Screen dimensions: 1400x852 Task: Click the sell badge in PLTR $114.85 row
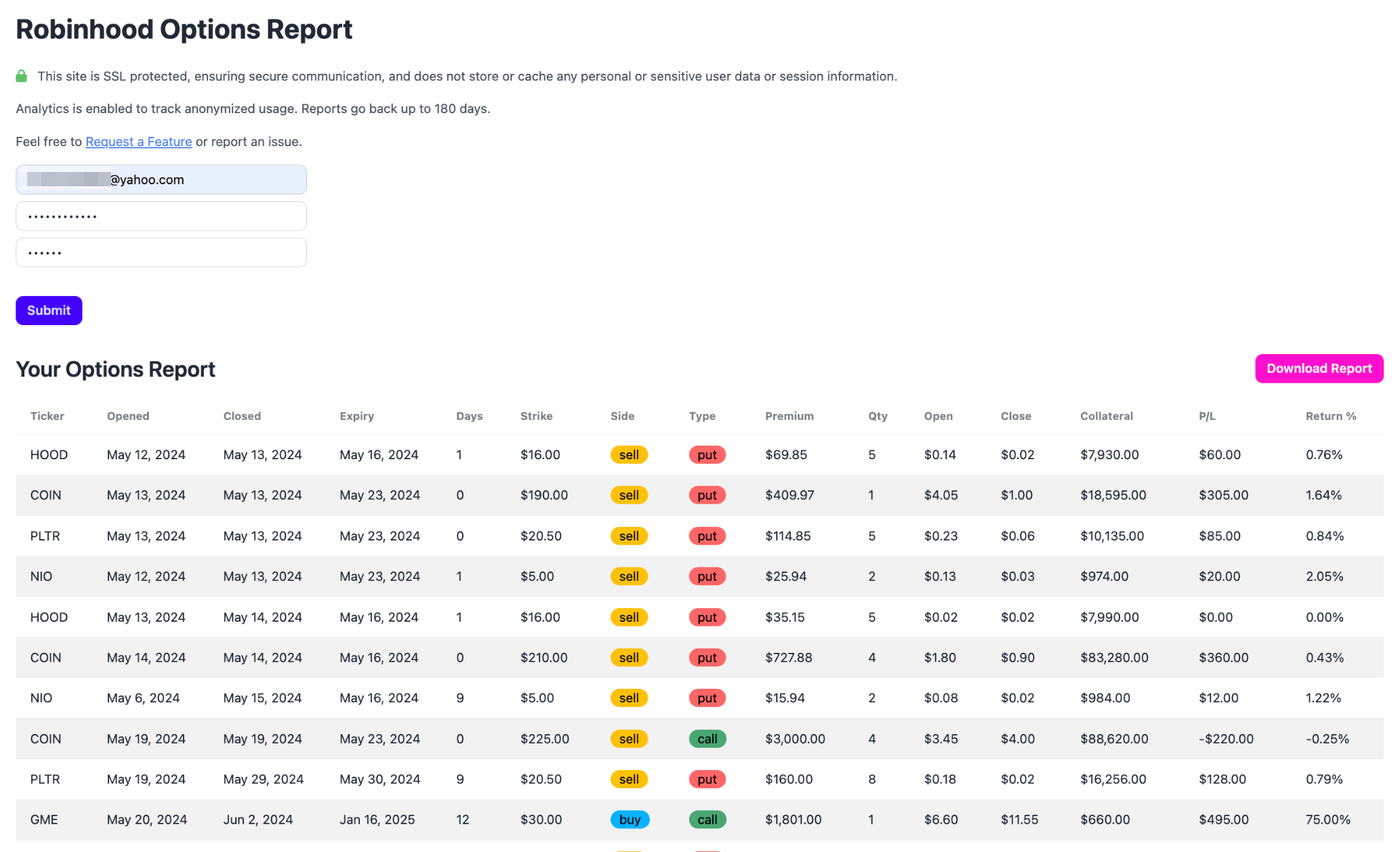[629, 536]
